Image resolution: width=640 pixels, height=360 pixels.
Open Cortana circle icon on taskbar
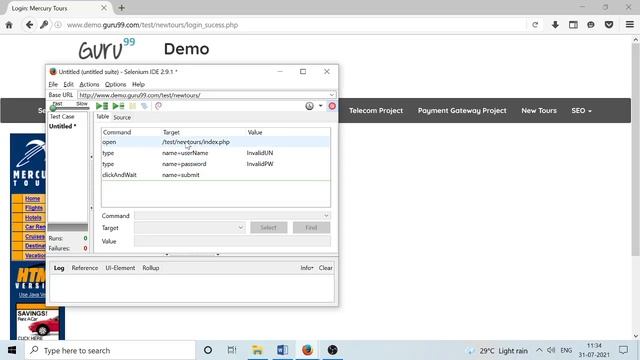[x=208, y=350]
